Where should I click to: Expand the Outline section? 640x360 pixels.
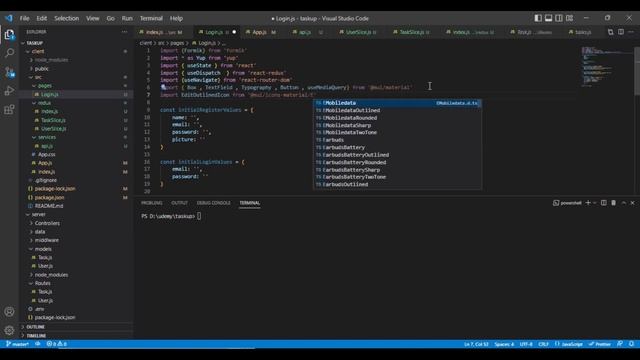coord(76,327)
